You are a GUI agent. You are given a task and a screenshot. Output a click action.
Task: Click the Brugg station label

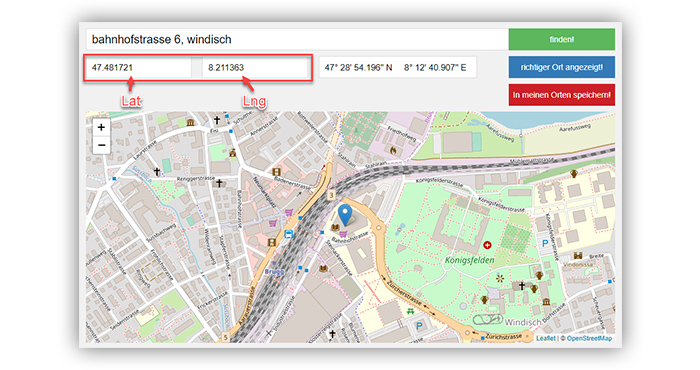pos(274,271)
